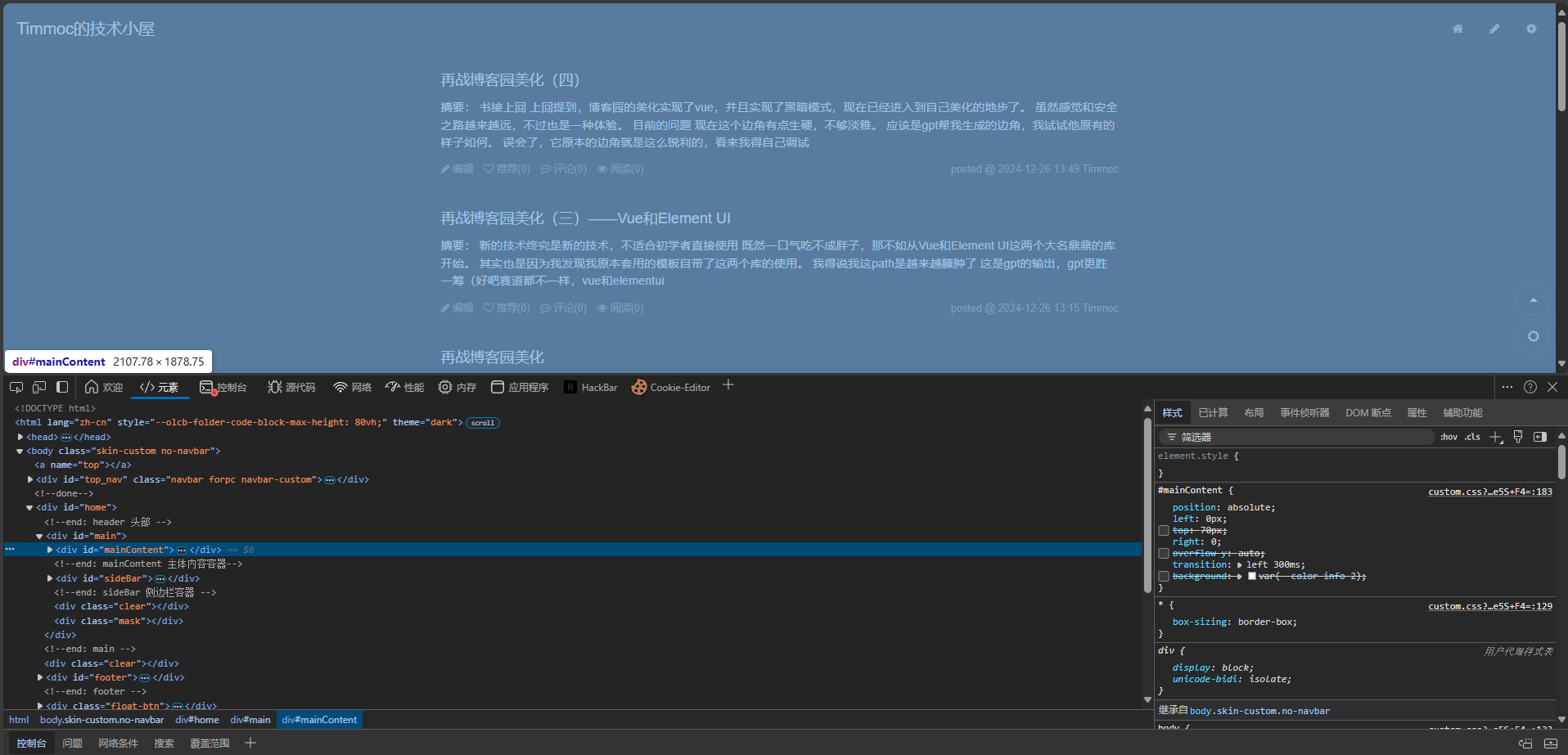
Task: Enable the background property checkbox
Action: (1164, 577)
